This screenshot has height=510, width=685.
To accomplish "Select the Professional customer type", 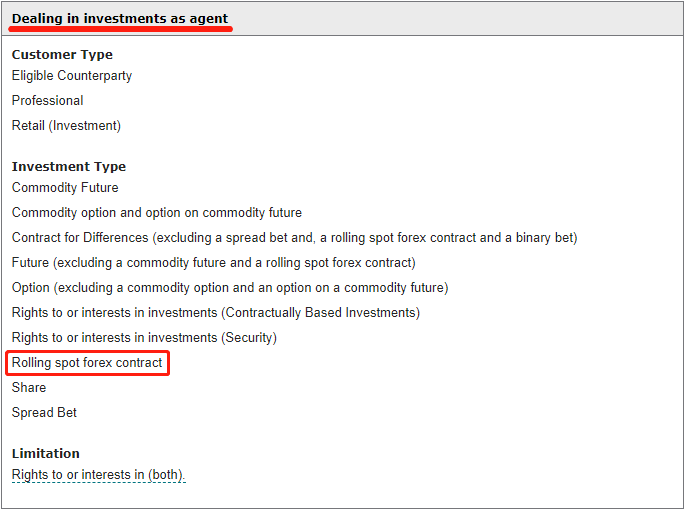I will coord(48,100).
